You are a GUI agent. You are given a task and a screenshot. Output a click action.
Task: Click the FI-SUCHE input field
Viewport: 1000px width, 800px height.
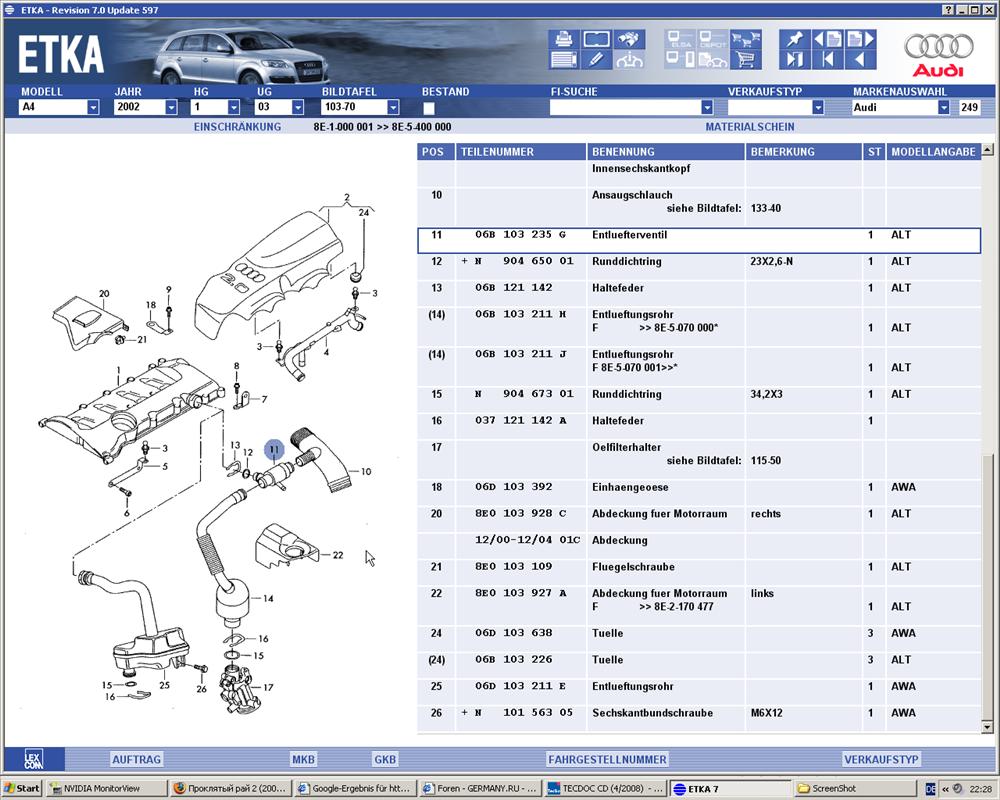[625, 107]
